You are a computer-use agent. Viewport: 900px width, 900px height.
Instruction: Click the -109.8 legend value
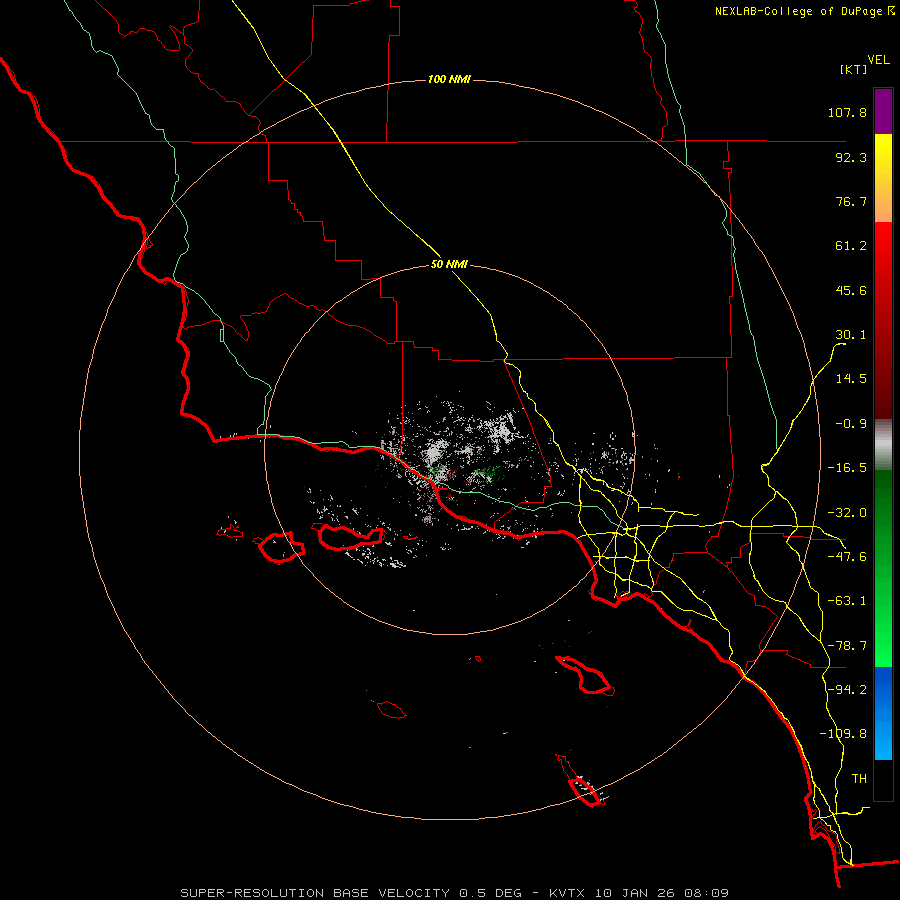pyautogui.click(x=843, y=734)
